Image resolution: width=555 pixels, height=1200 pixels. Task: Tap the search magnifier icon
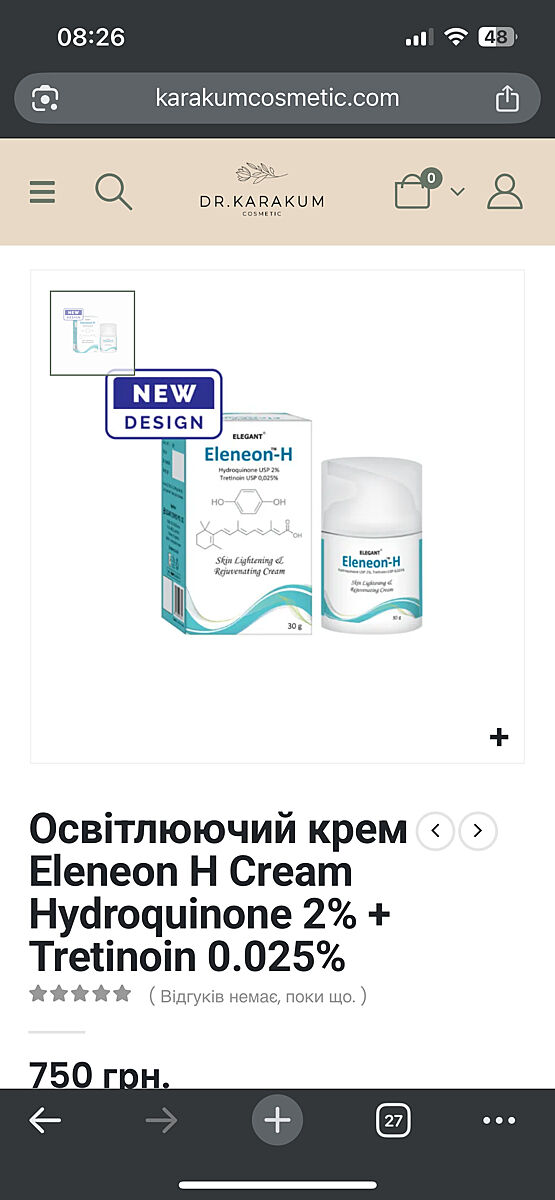click(113, 191)
